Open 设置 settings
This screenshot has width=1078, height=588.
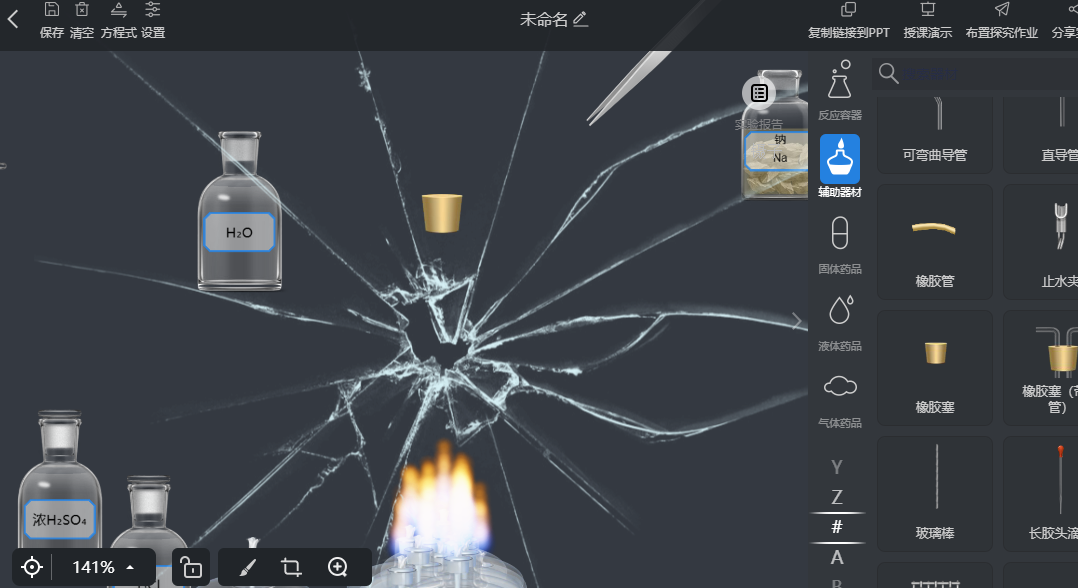(x=153, y=21)
